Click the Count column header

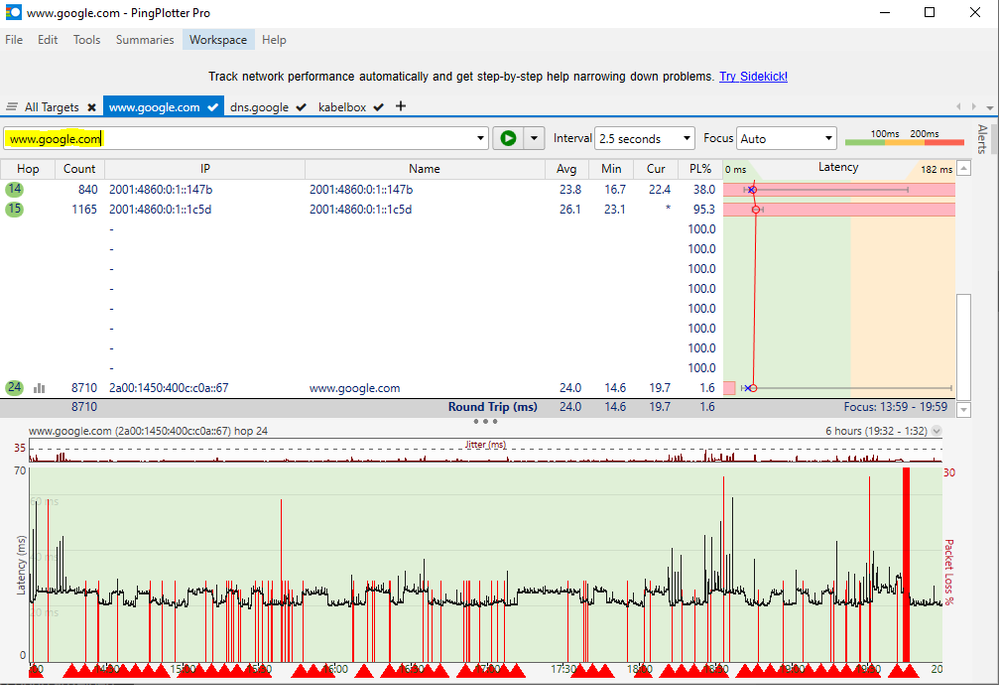coord(79,169)
